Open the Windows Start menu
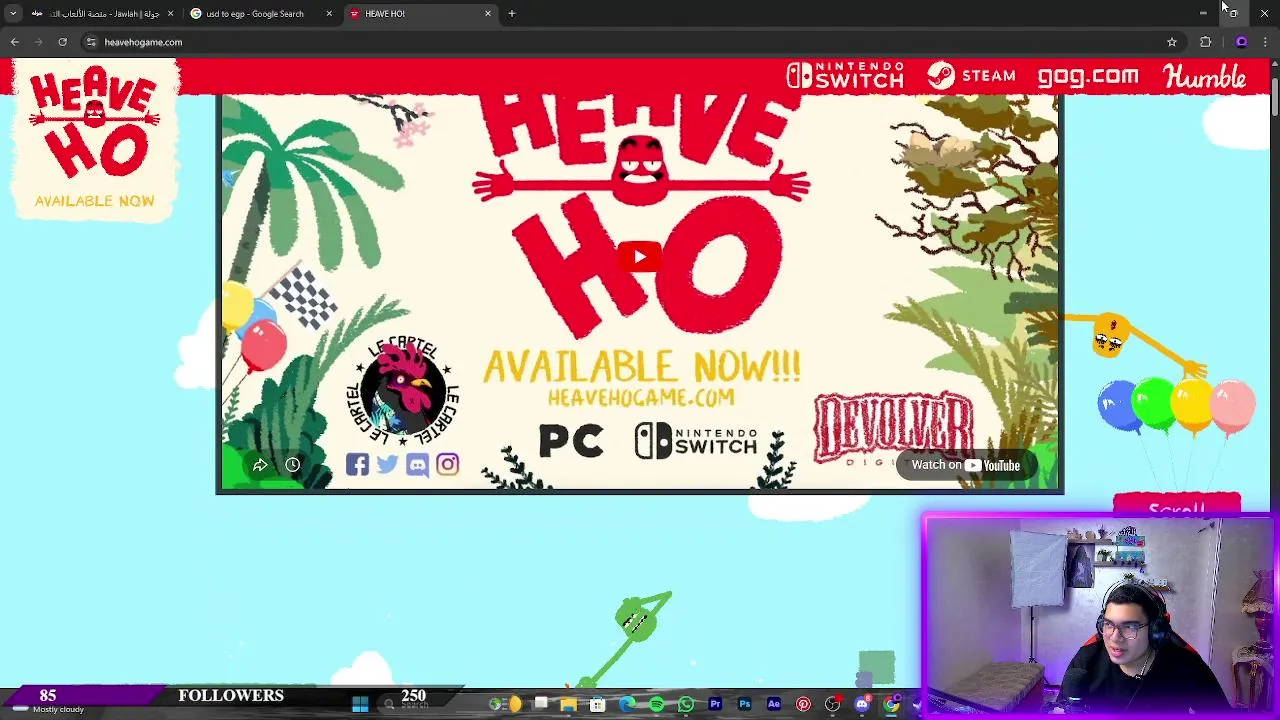 click(360, 705)
